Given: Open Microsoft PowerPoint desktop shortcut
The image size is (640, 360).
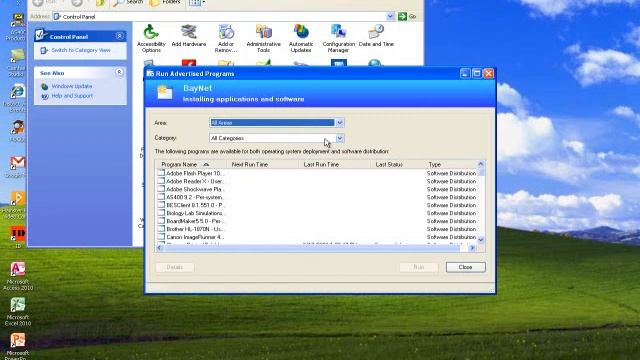Looking at the screenshot, I should coord(18,346).
